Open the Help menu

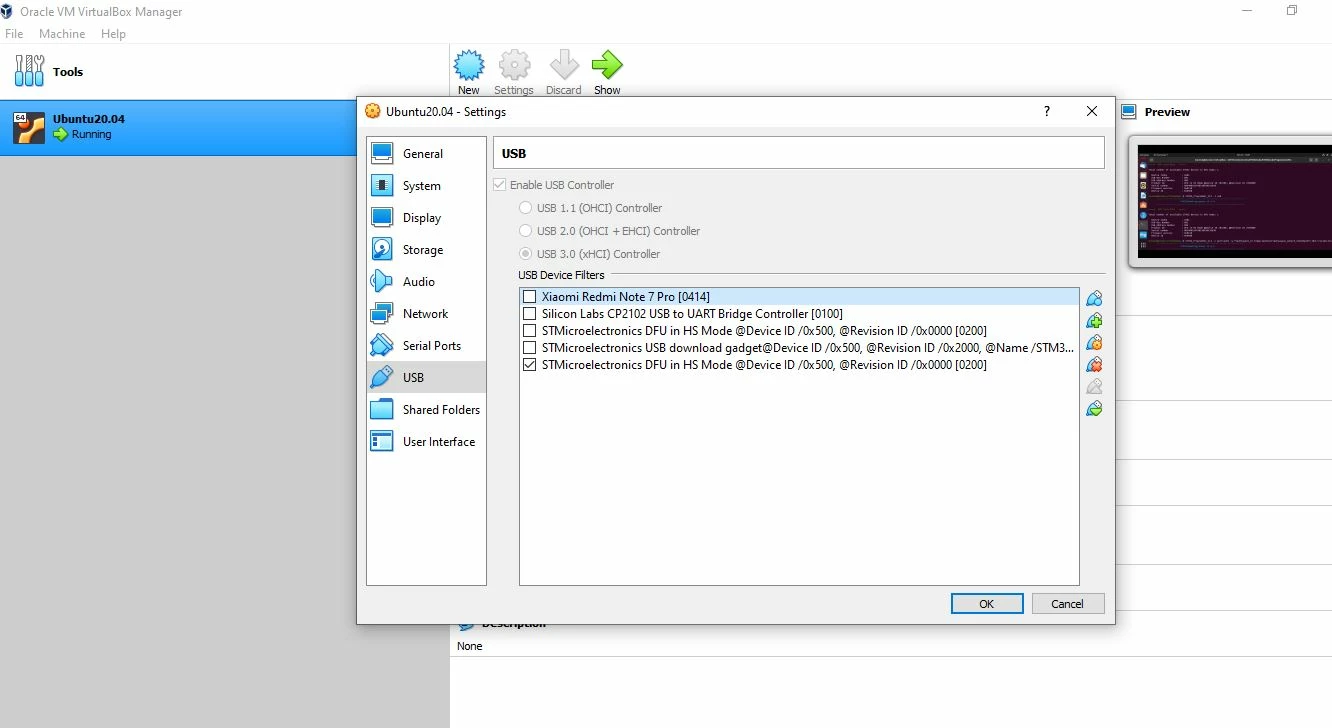113,34
